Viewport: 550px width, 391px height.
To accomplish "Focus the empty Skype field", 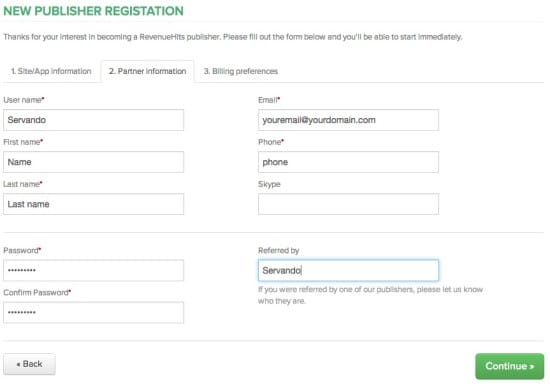I will coord(348,204).
